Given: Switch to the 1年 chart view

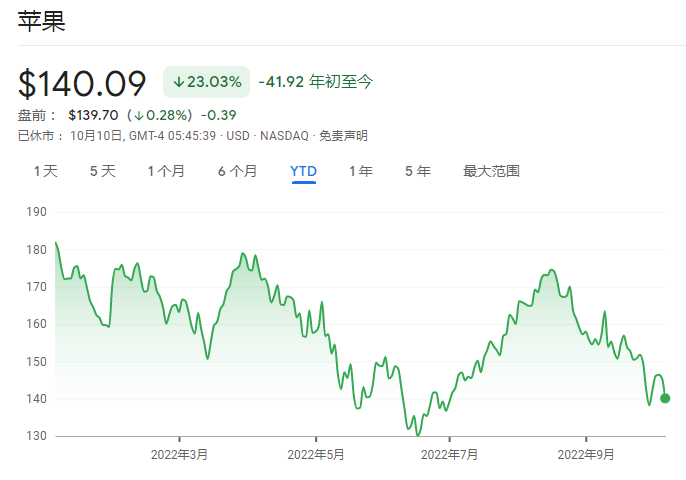Looking at the screenshot, I should pyautogui.click(x=361, y=171).
